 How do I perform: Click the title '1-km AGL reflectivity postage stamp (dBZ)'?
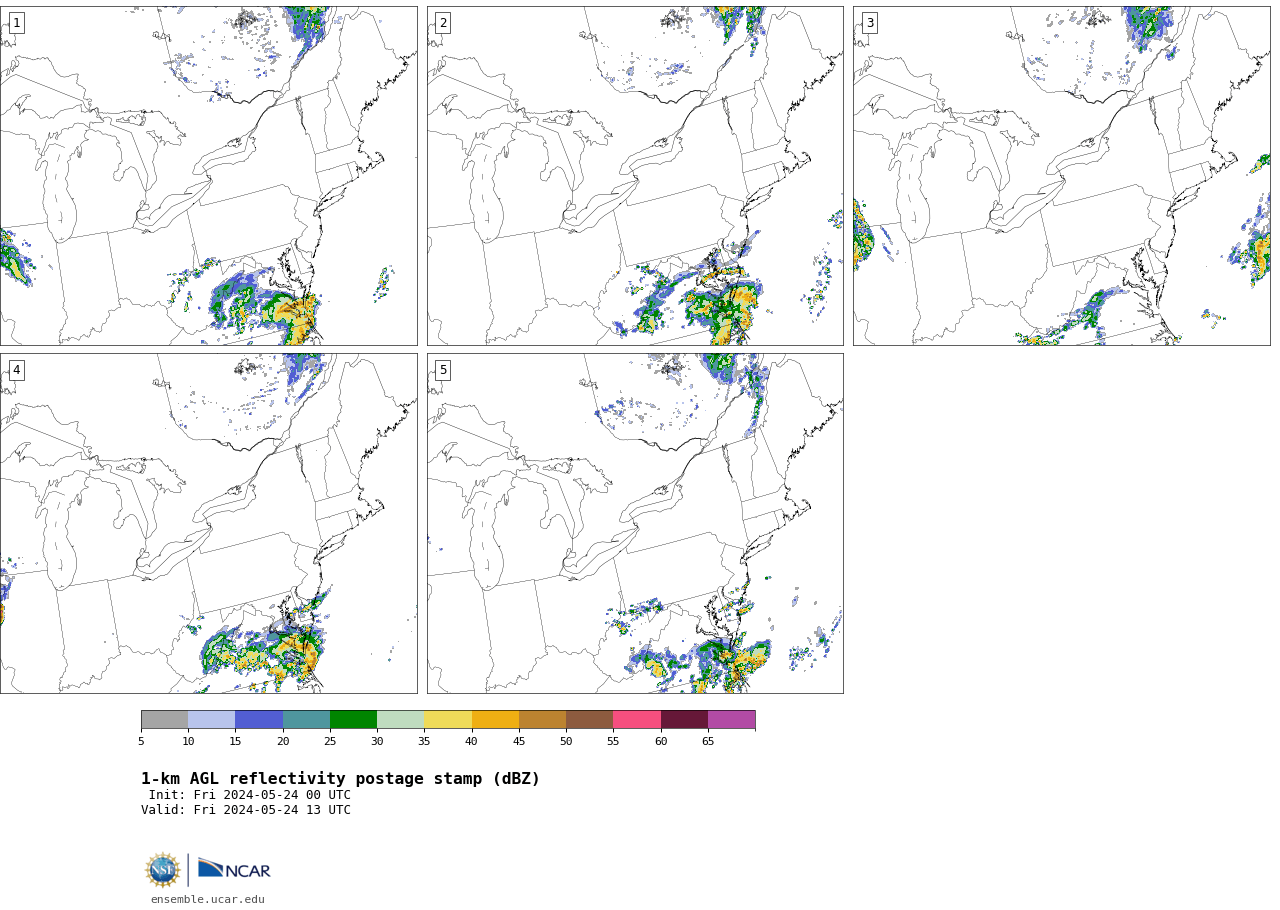point(340,779)
